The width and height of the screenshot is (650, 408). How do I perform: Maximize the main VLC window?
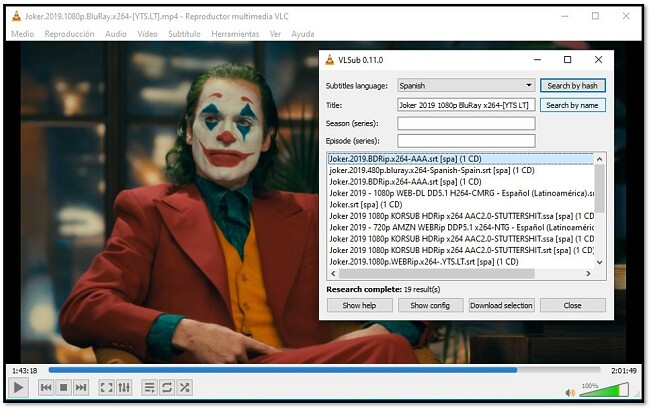[x=595, y=16]
